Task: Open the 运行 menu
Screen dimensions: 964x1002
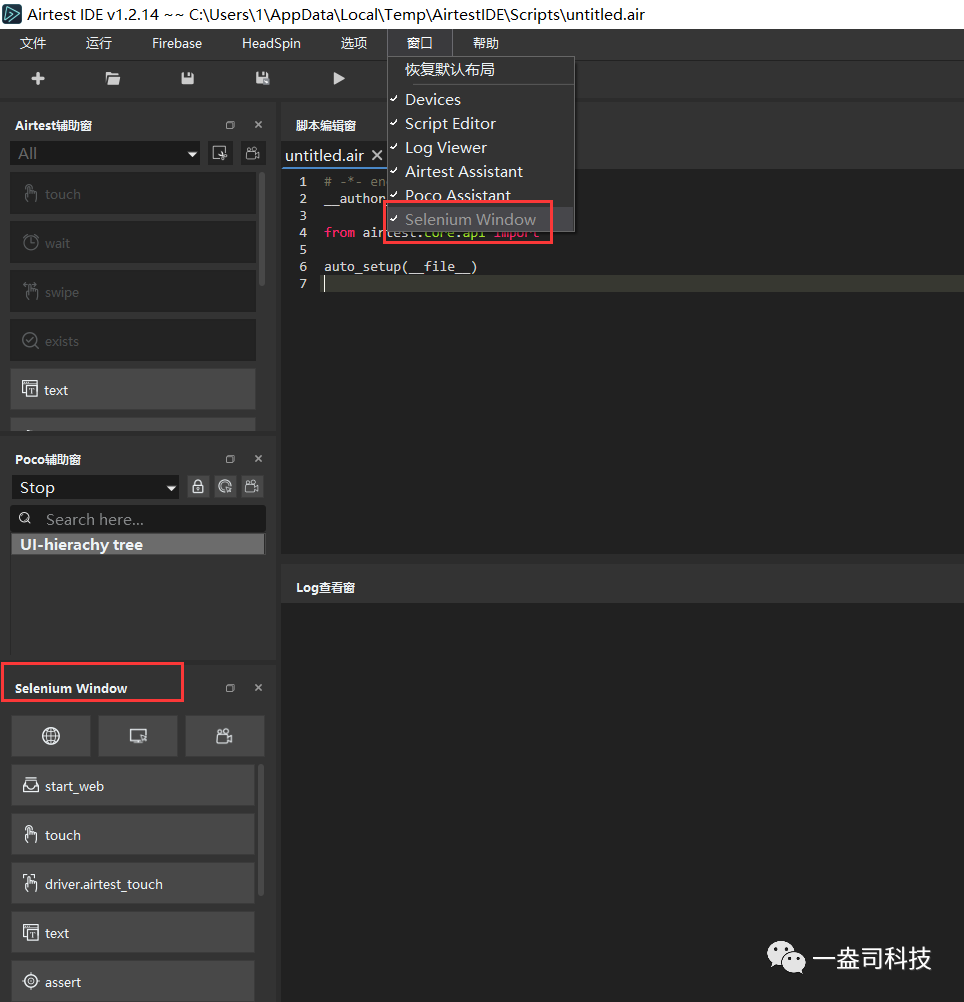Action: [x=98, y=43]
